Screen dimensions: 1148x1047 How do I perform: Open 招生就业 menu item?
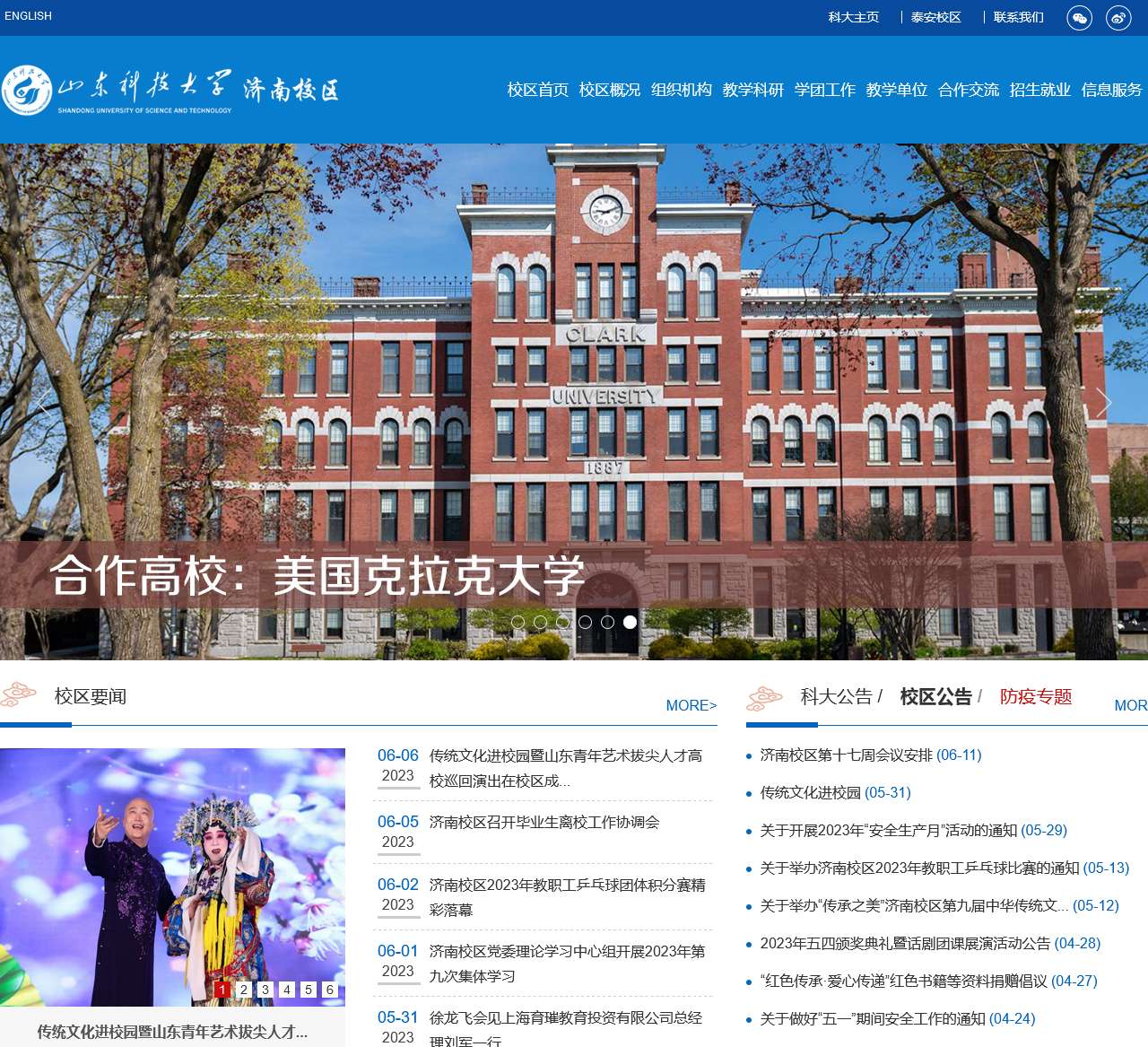coord(1040,90)
